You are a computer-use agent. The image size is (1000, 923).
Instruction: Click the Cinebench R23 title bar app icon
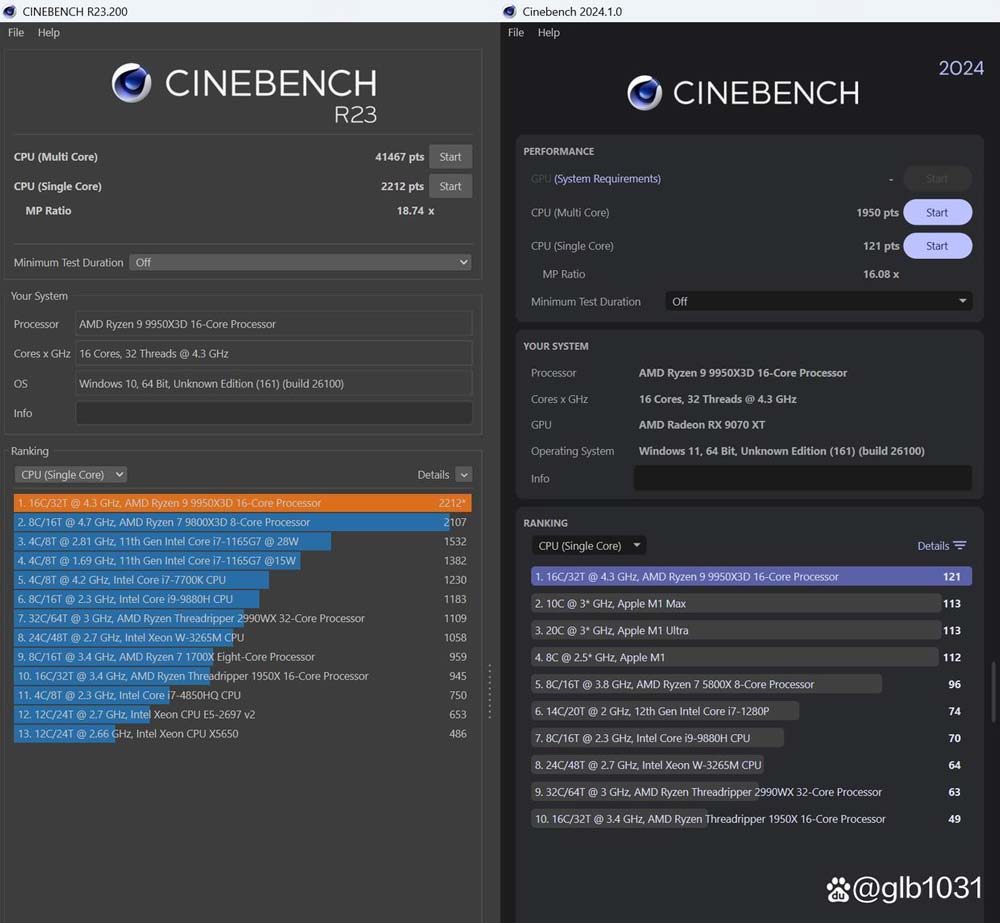pos(10,11)
